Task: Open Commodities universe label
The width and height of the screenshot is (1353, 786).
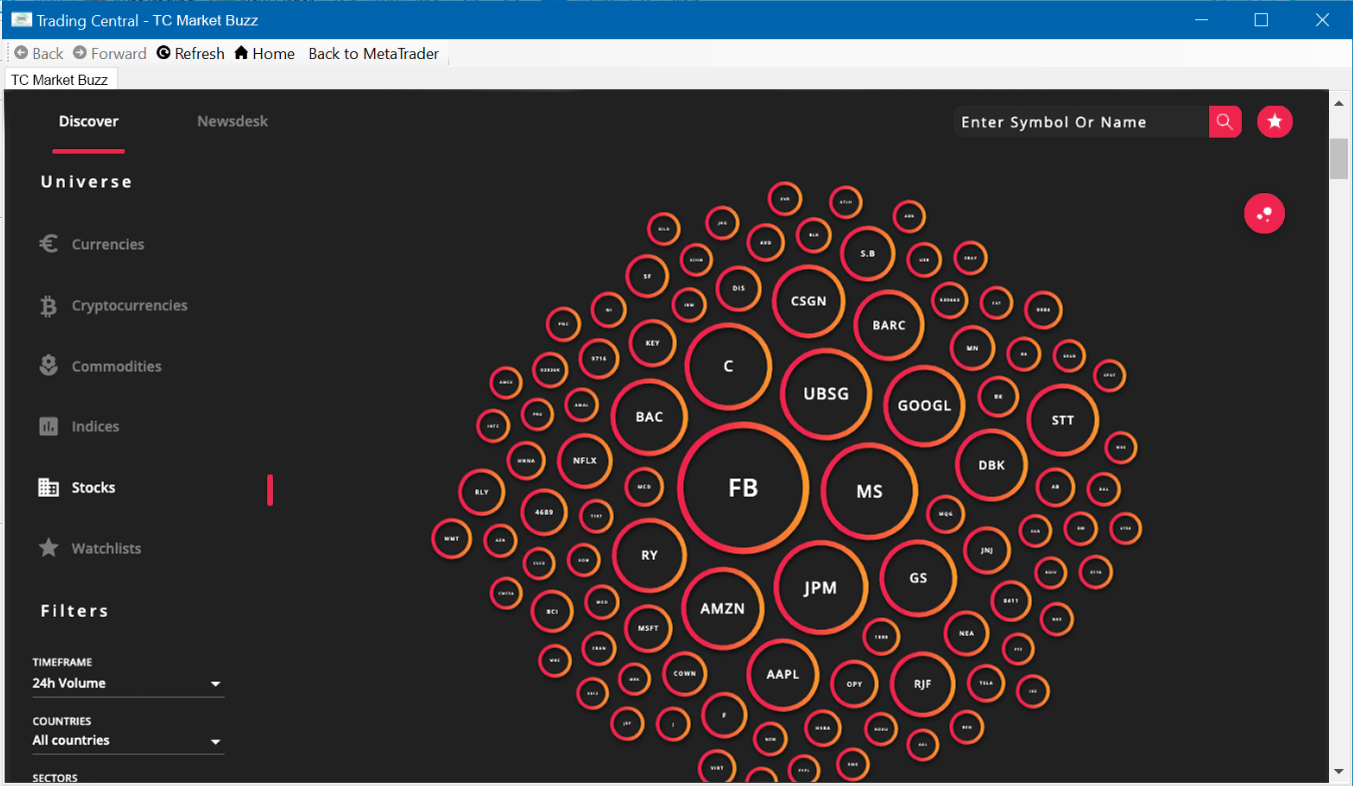Action: coord(117,367)
